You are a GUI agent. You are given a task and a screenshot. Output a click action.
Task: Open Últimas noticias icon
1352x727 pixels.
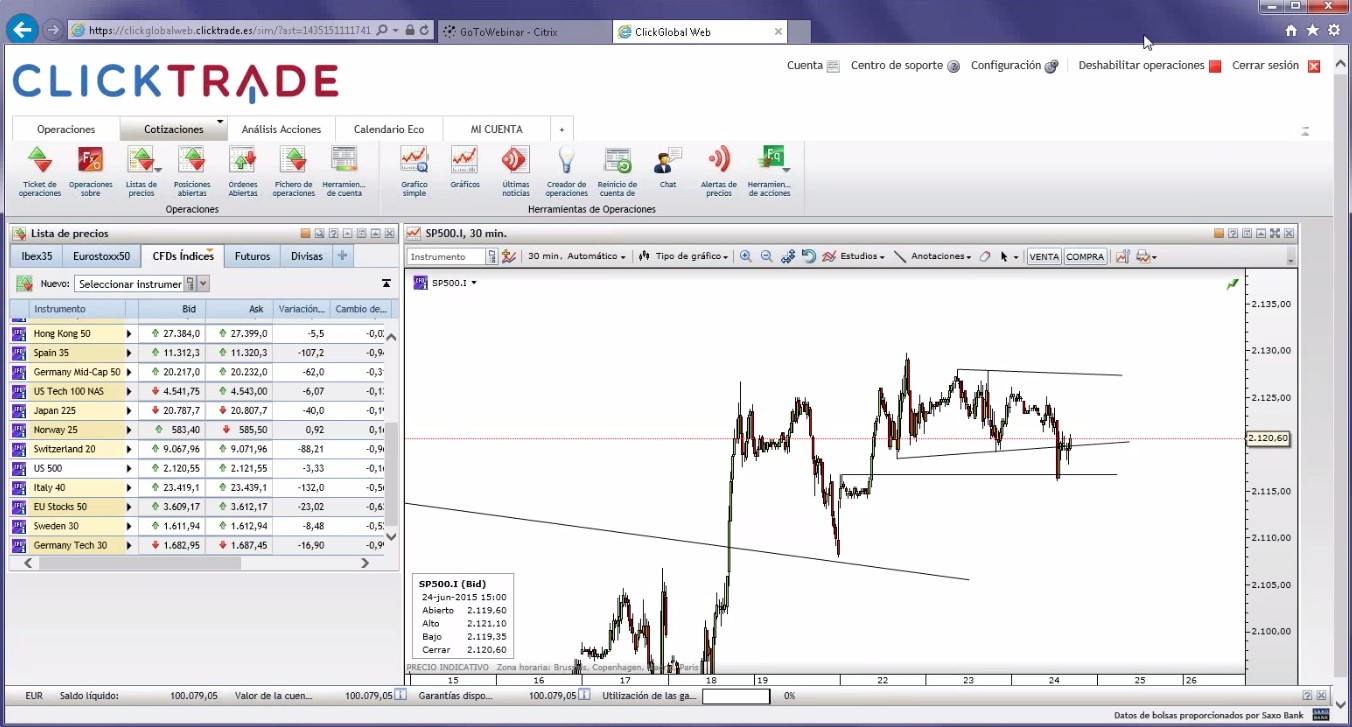tap(516, 170)
